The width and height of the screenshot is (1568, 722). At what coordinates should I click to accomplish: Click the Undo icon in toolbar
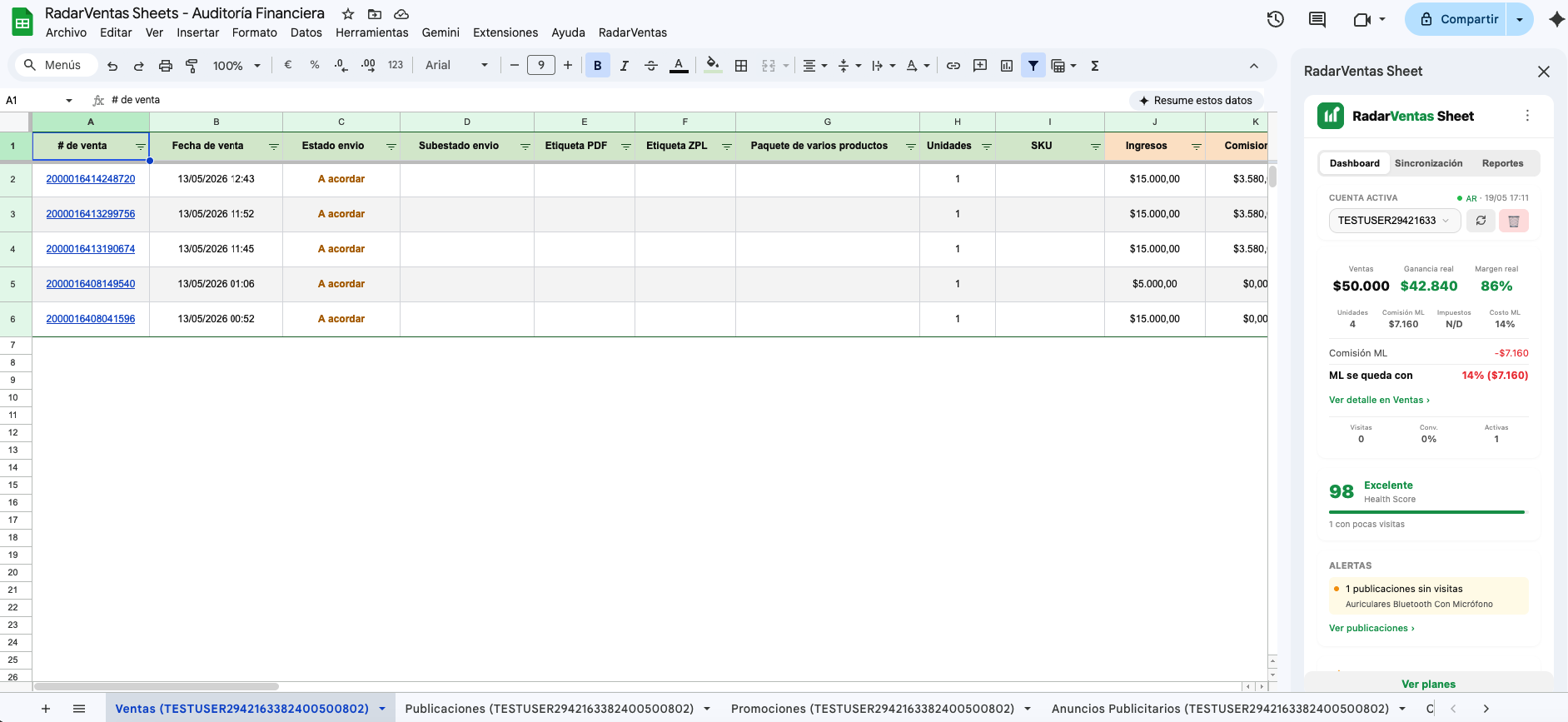(x=112, y=66)
